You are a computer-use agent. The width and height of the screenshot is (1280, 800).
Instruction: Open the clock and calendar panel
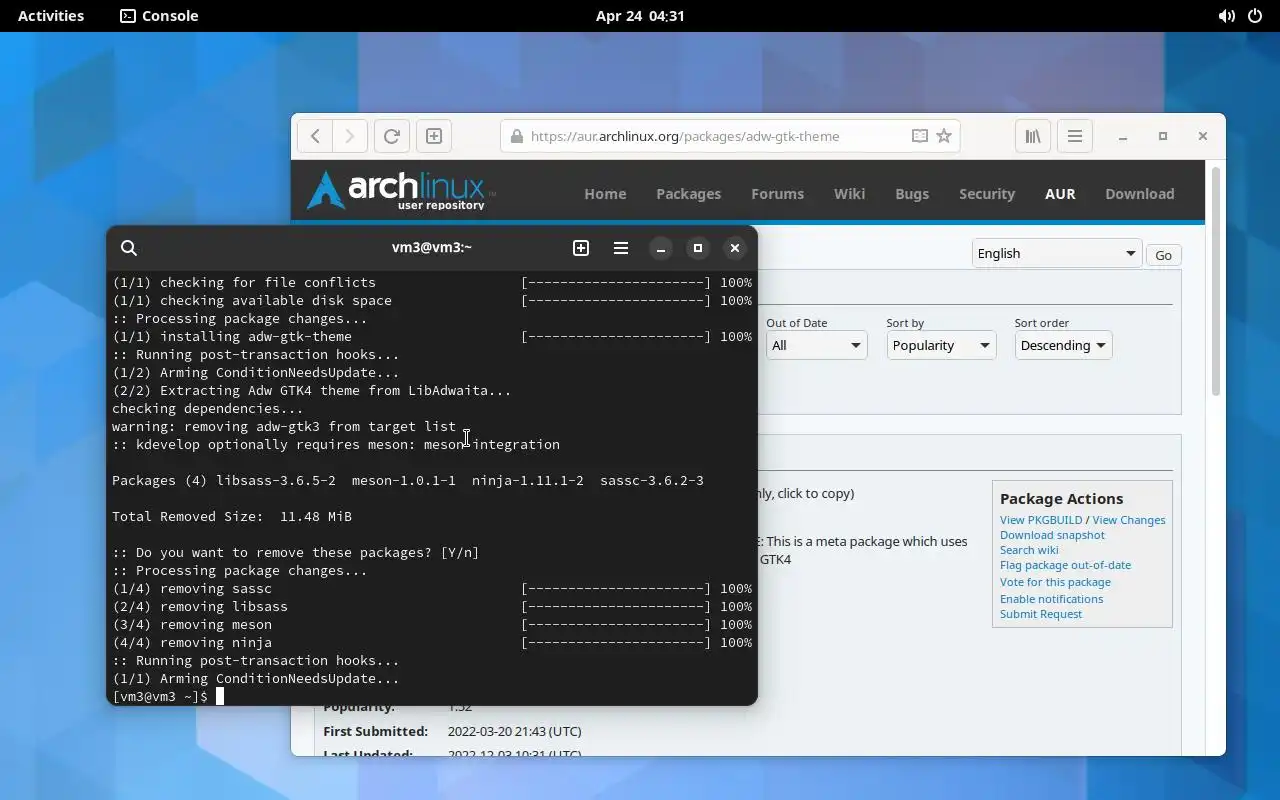click(x=640, y=16)
